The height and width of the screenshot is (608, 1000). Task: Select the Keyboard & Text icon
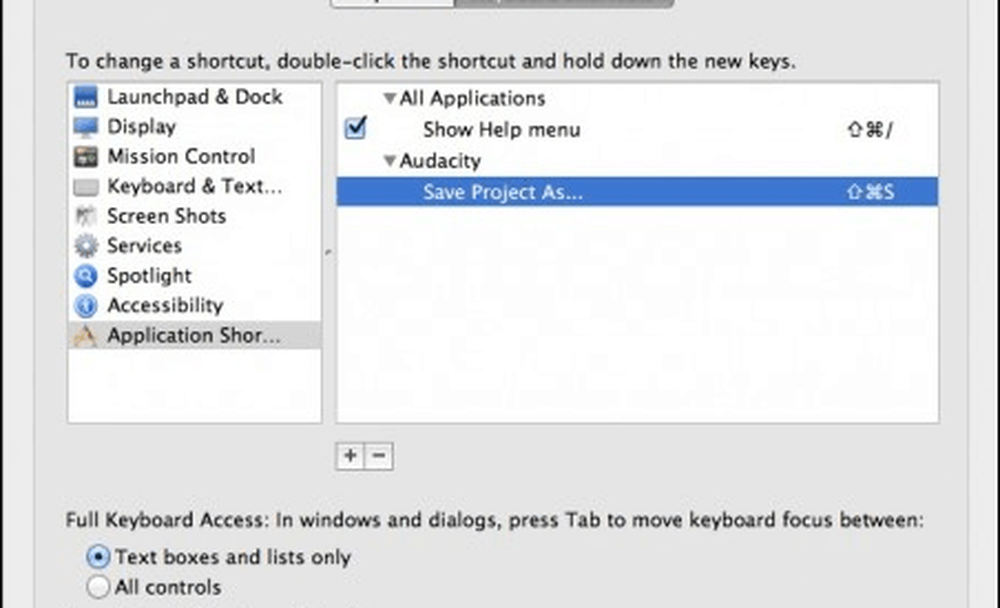(87, 187)
